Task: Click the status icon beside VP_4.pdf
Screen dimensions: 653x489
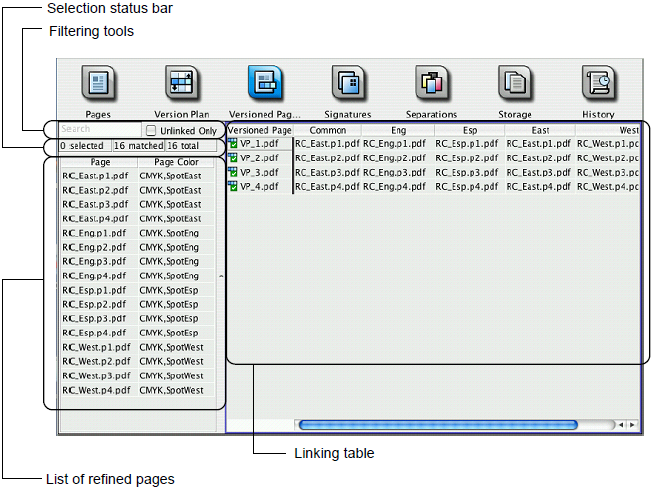Action: pos(233,187)
